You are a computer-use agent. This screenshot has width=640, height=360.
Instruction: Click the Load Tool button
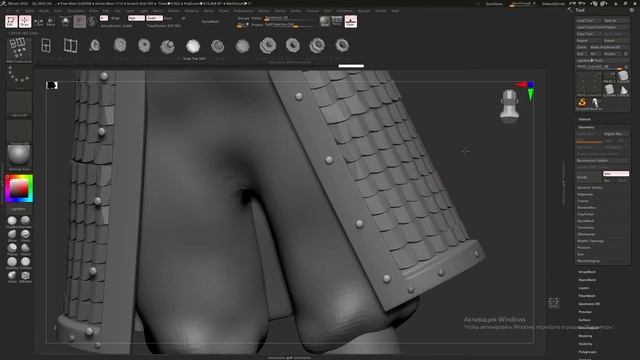pyautogui.click(x=589, y=20)
